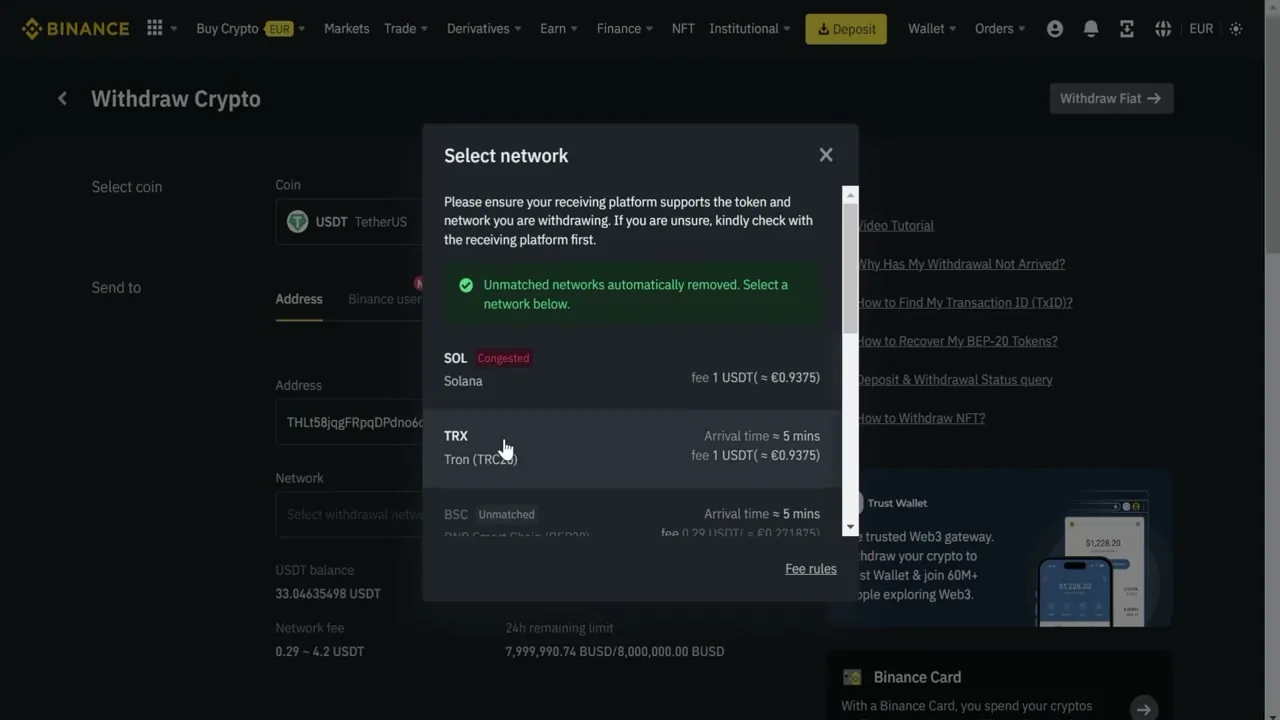Click the Binance Card icon
This screenshot has height=720, width=1280.
tap(852, 677)
